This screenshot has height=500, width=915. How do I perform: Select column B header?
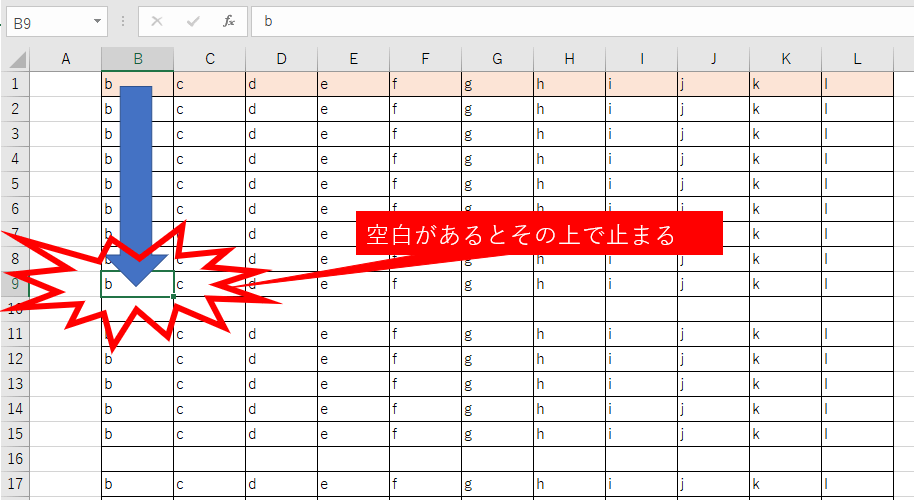coord(138,59)
